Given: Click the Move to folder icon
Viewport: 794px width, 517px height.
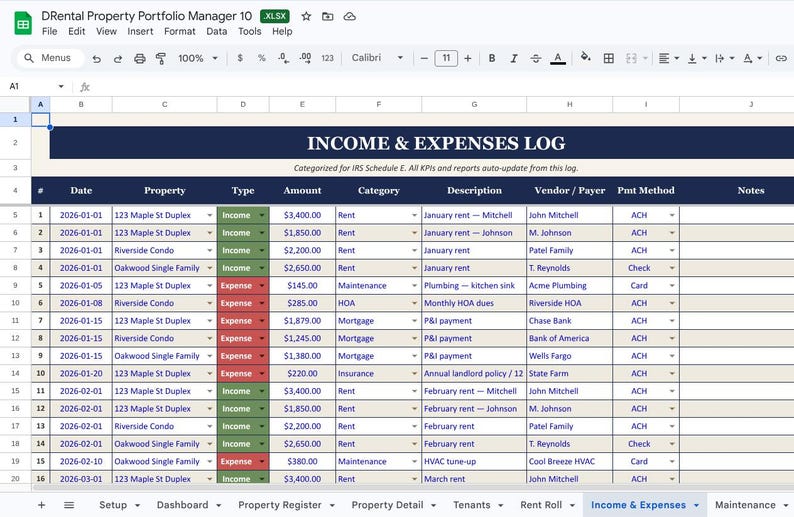Looking at the screenshot, I should click(328, 16).
